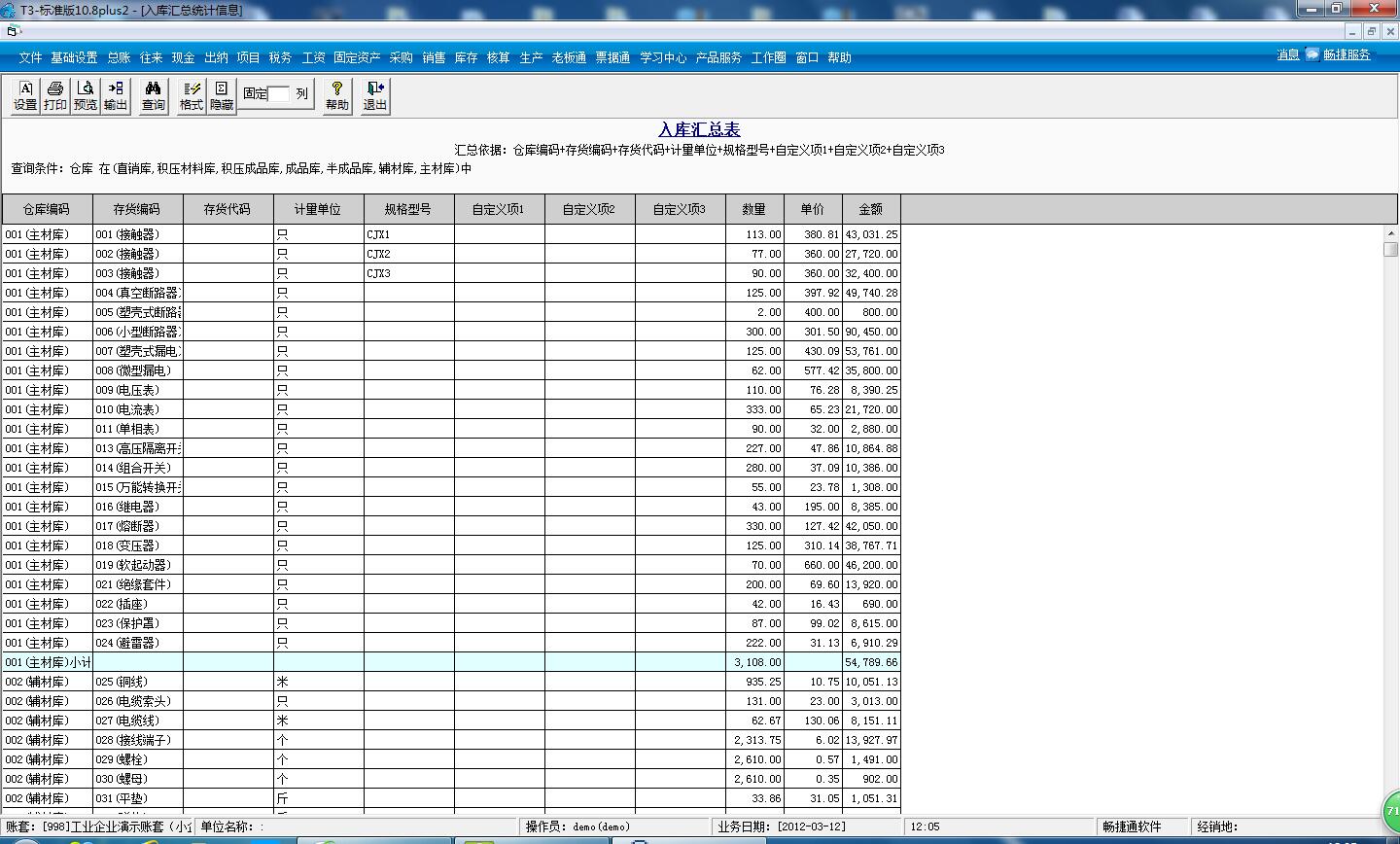Click the 退出 exit door icon

pyautogui.click(x=373, y=94)
